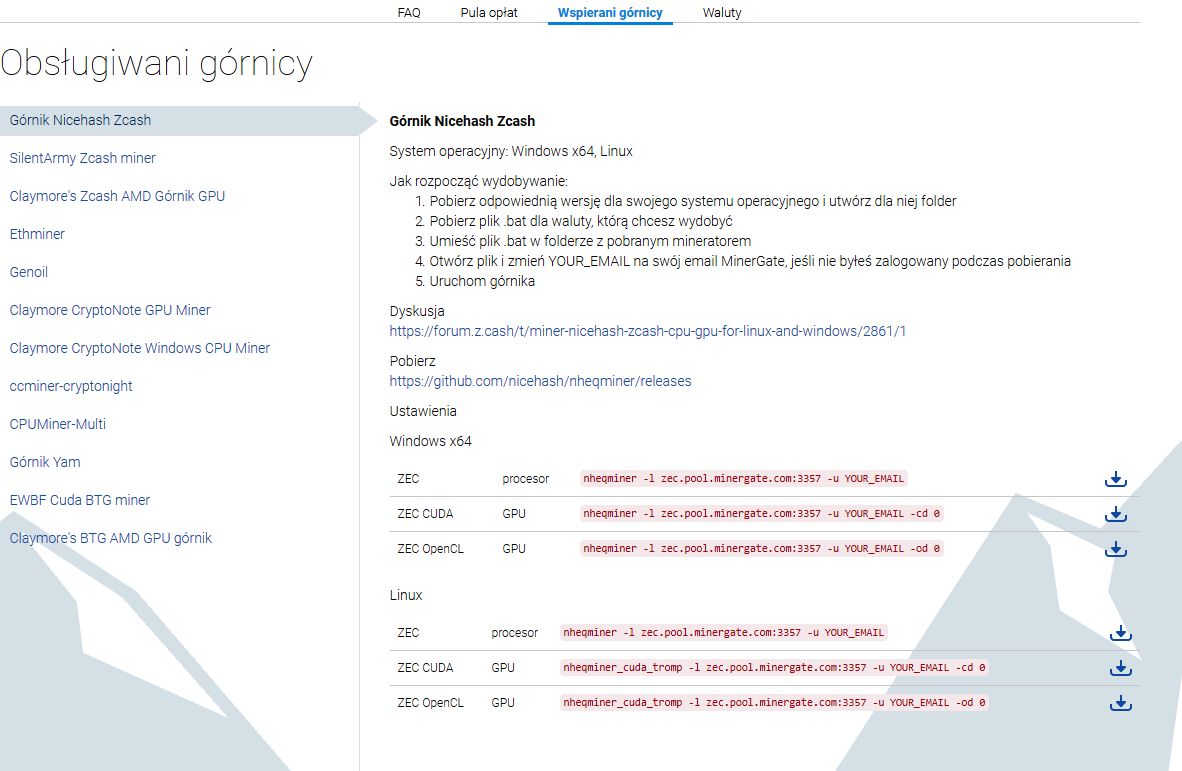
Task: Select the Wspierani górnicy tab
Action: click(610, 12)
